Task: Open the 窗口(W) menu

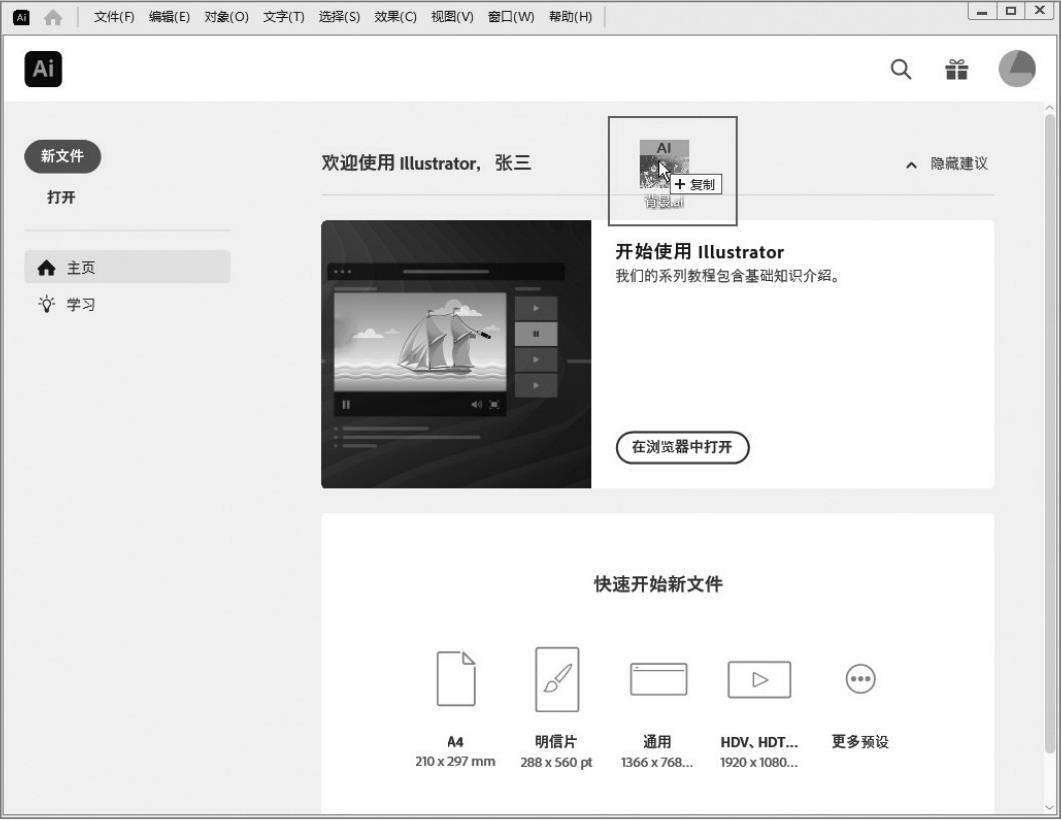Action: coord(511,17)
